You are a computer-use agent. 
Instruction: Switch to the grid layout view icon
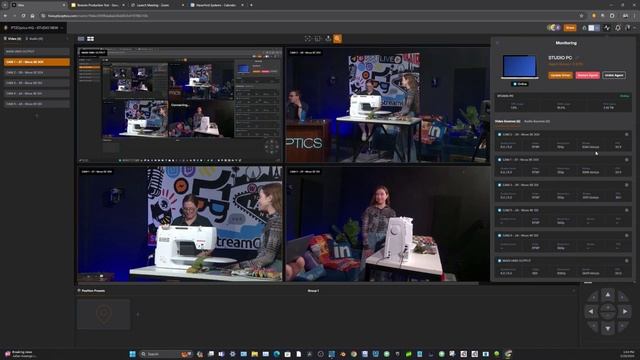pyautogui.click(x=91, y=39)
